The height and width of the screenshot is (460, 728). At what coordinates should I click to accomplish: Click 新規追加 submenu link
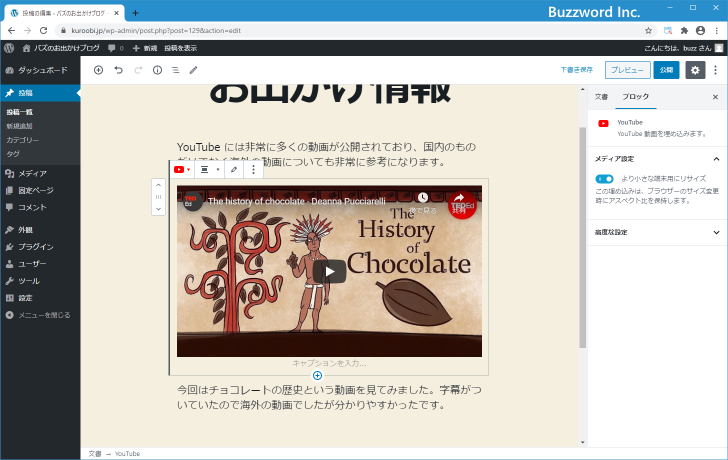[x=20, y=126]
